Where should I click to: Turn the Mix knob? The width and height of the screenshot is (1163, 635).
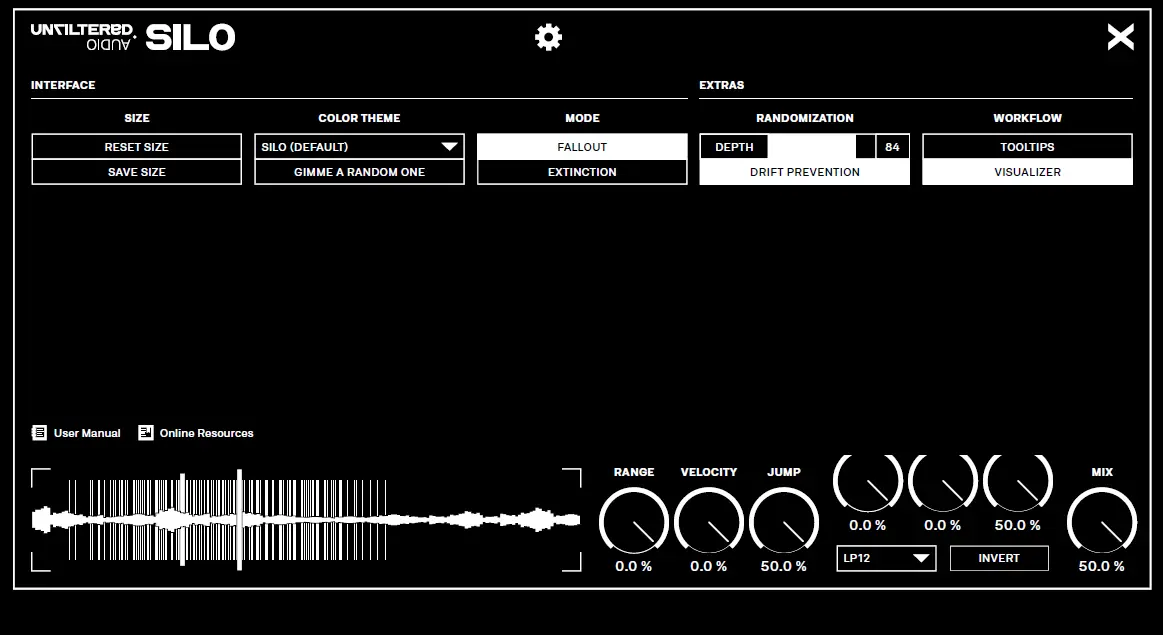[1102, 520]
